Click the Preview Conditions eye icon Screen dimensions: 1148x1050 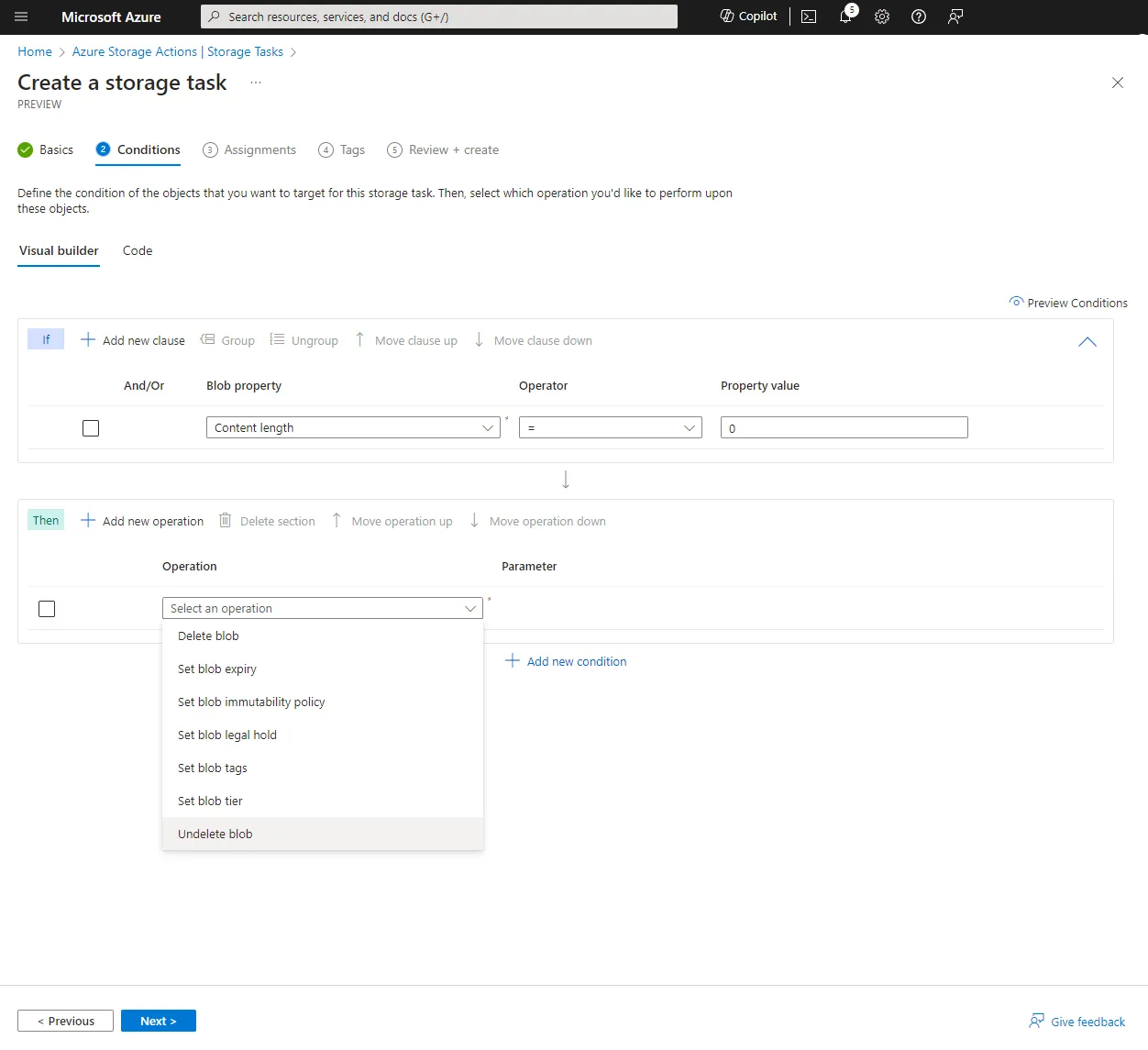1016,302
